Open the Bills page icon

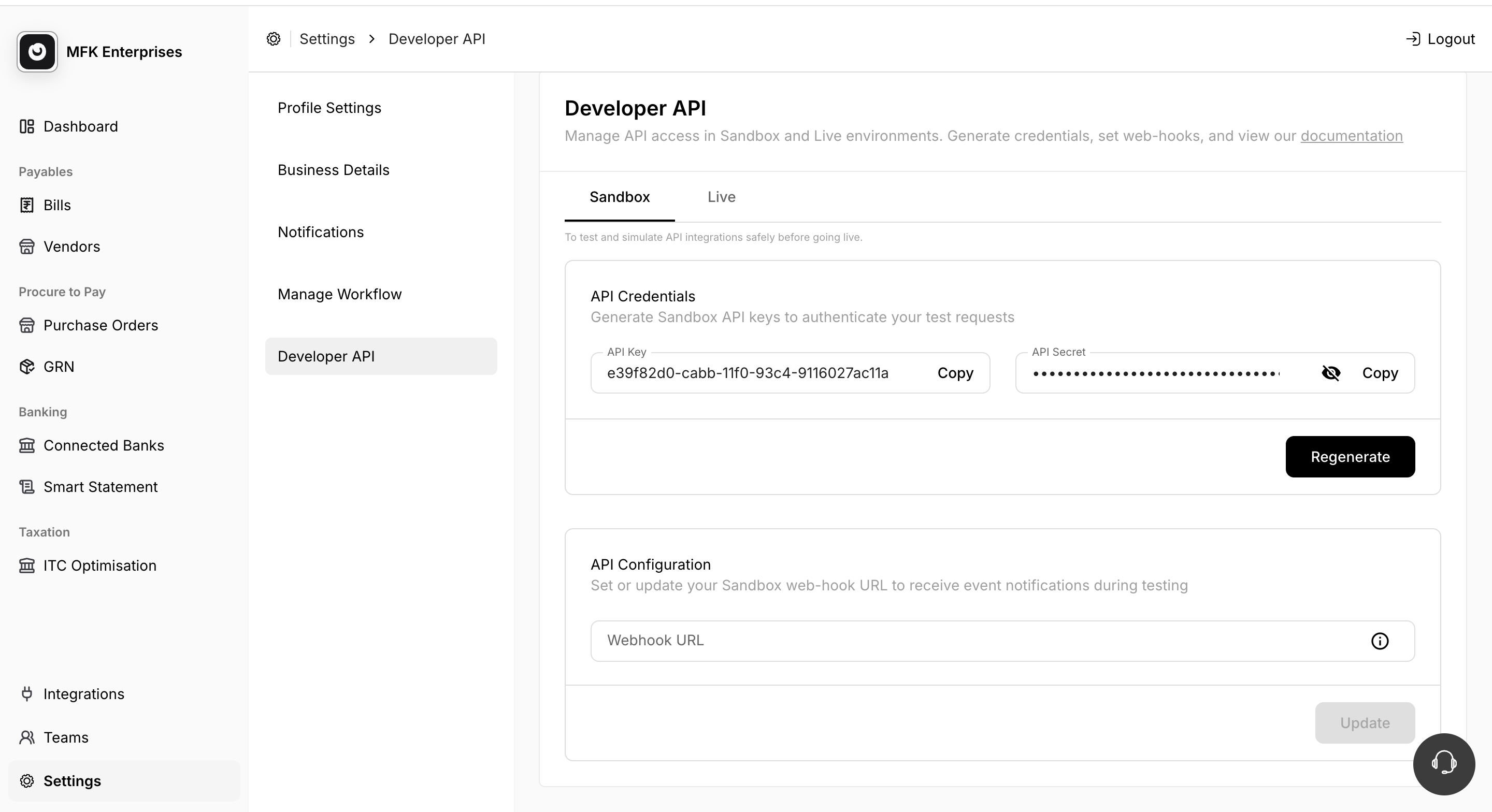click(x=26, y=205)
